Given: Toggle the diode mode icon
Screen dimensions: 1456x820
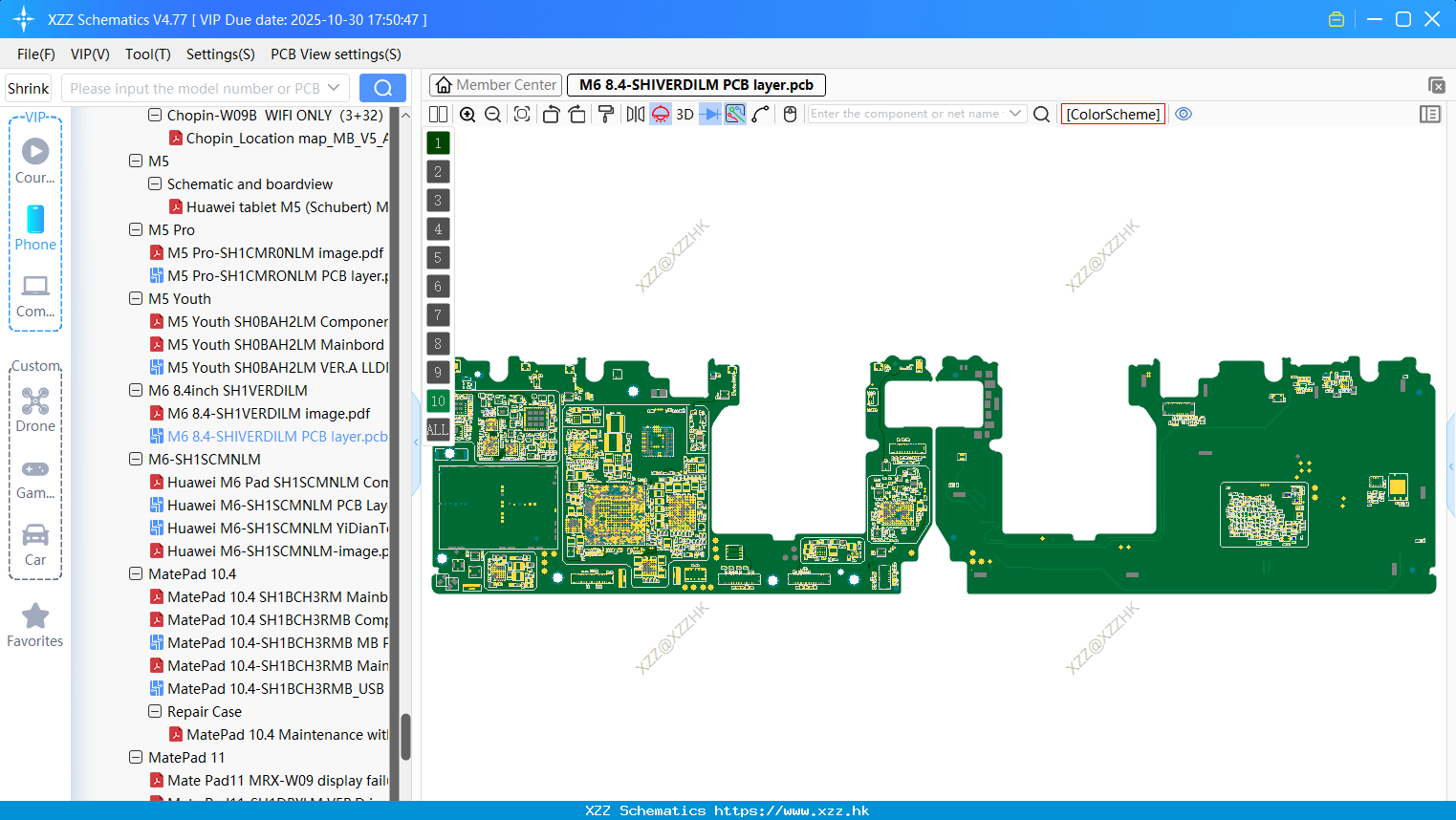Looking at the screenshot, I should pyautogui.click(x=710, y=114).
